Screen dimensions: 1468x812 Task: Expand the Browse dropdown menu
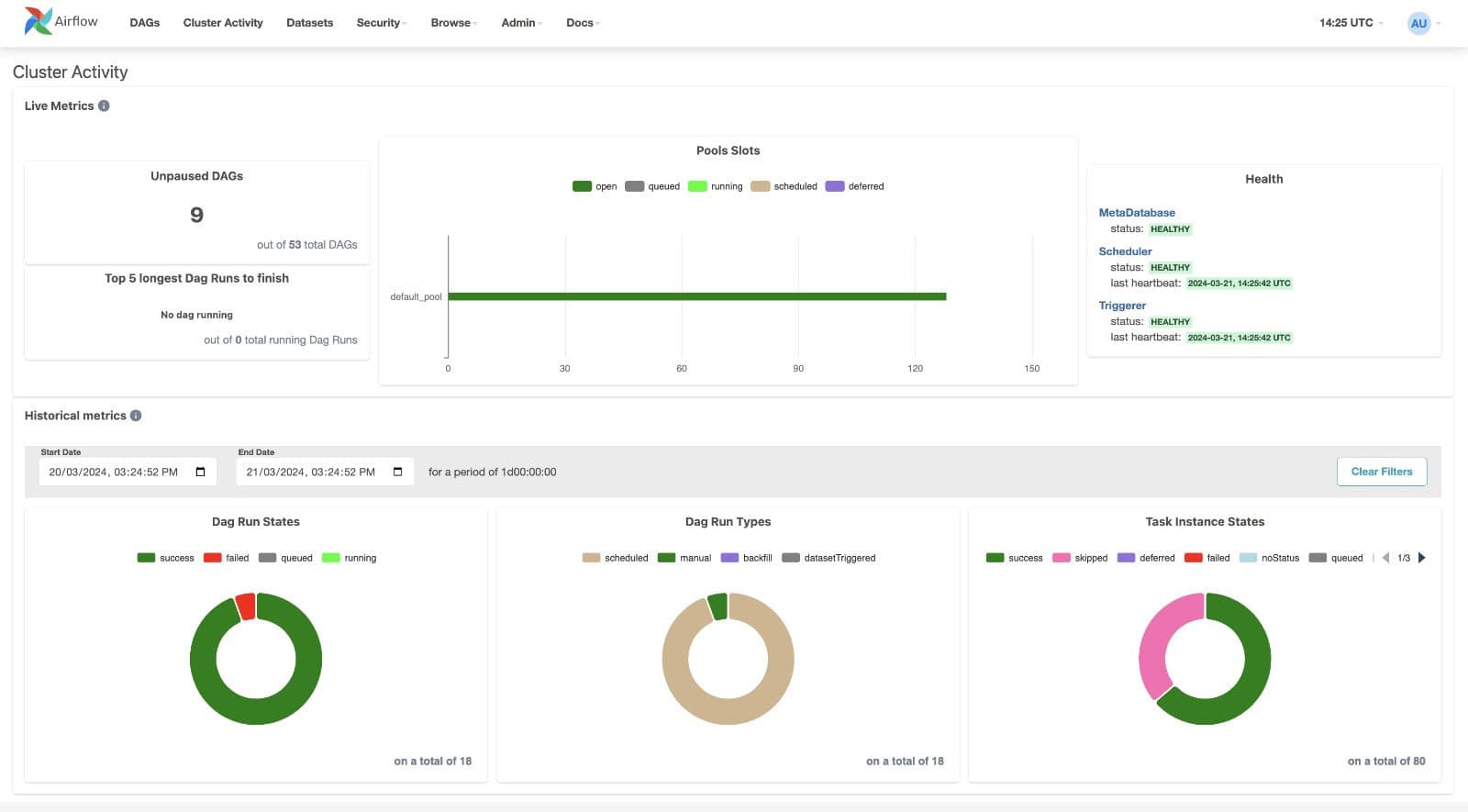[454, 23]
